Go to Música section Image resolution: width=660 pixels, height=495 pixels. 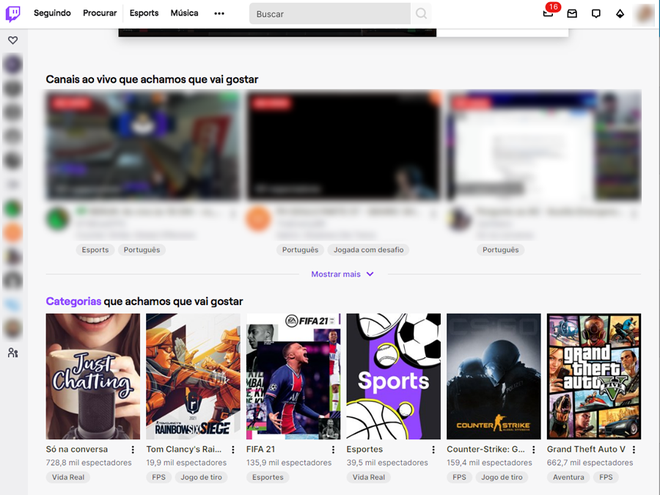click(184, 13)
